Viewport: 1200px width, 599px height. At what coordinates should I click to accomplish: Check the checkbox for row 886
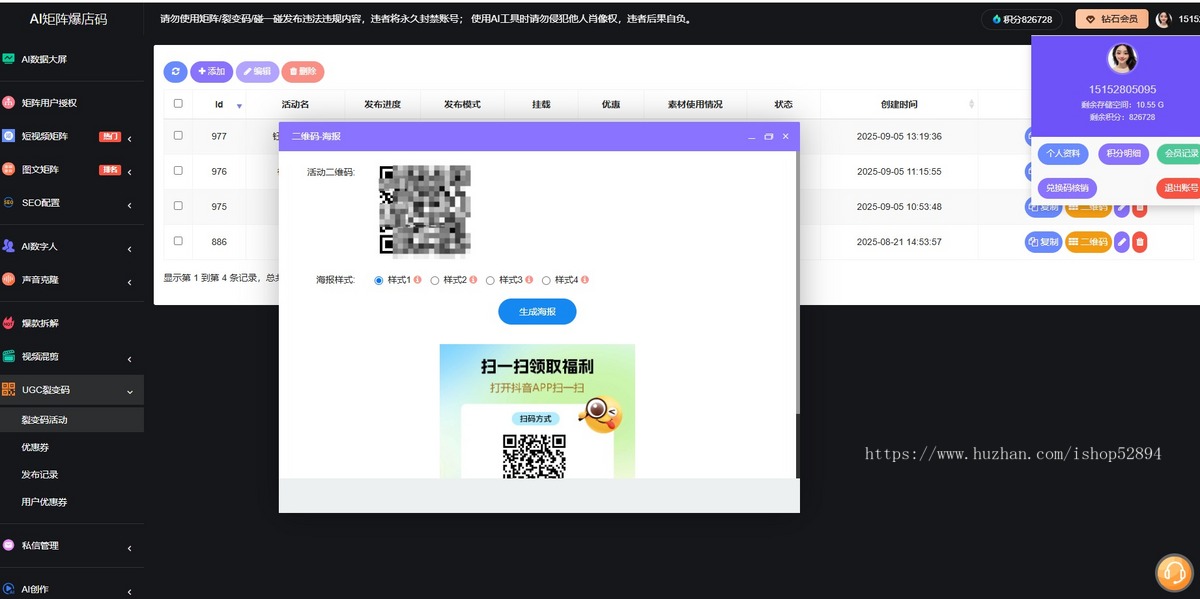tap(178, 241)
